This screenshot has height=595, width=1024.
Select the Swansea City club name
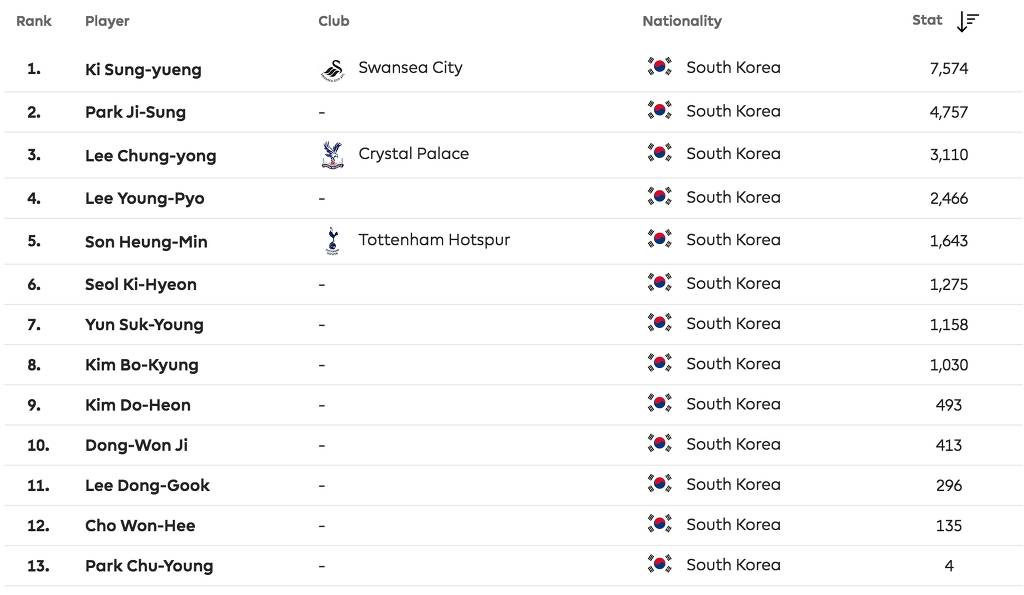point(410,68)
